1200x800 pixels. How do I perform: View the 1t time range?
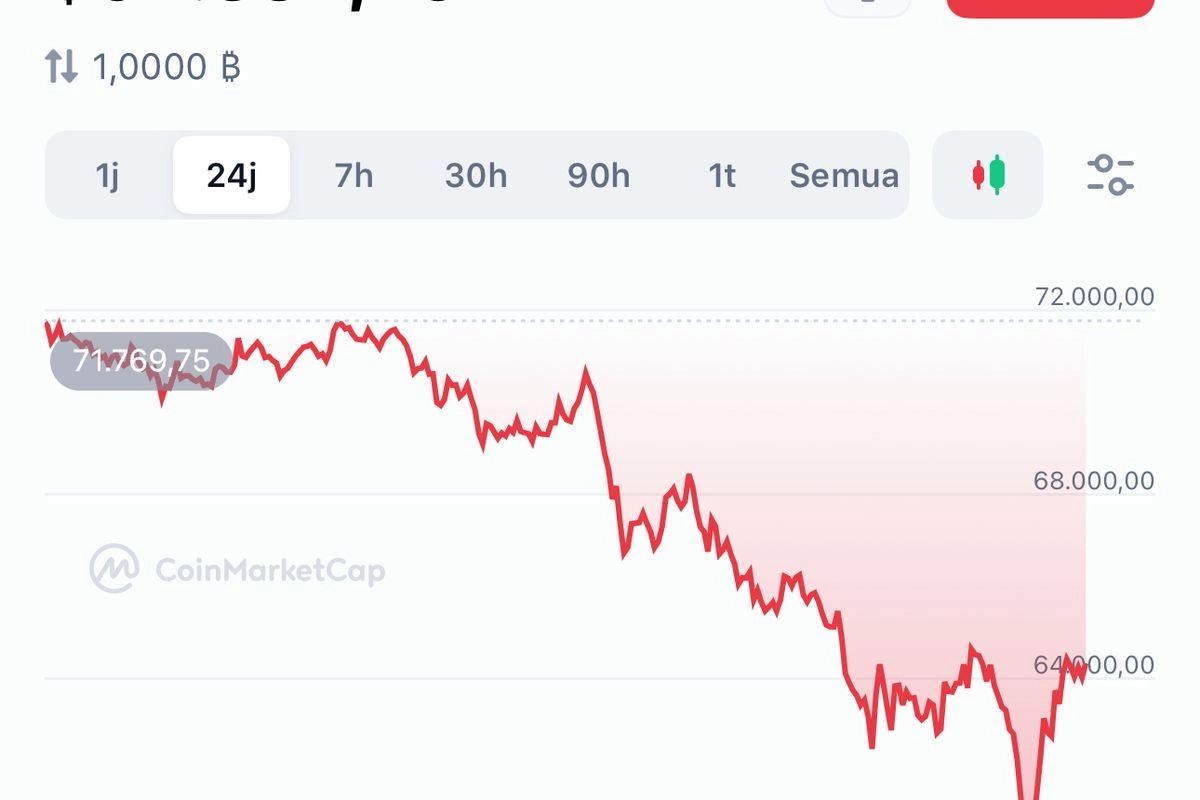point(722,176)
